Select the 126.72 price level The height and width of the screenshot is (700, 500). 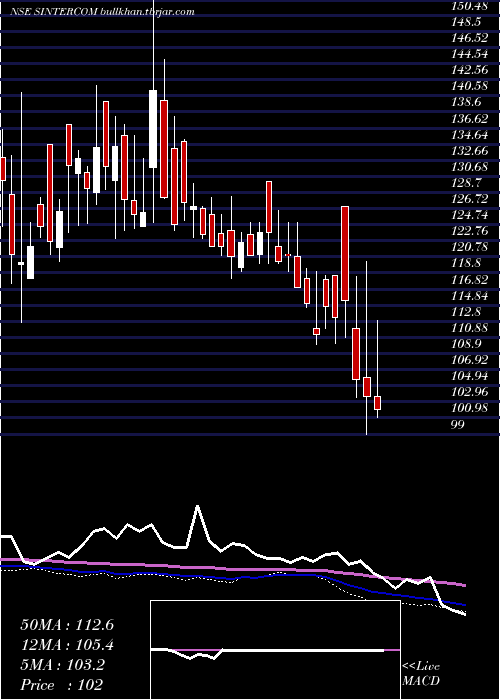(x=470, y=199)
